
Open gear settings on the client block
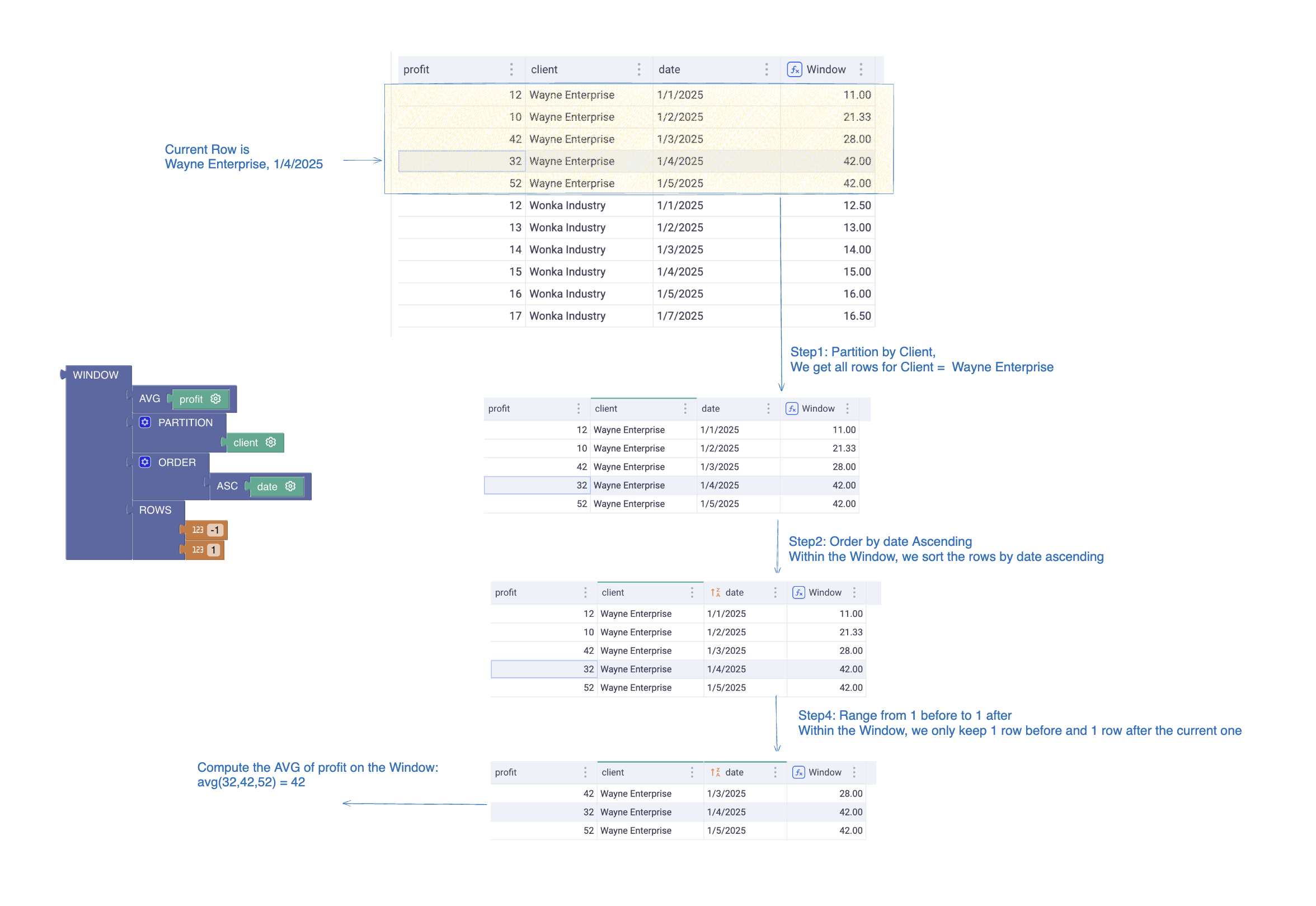tap(270, 442)
